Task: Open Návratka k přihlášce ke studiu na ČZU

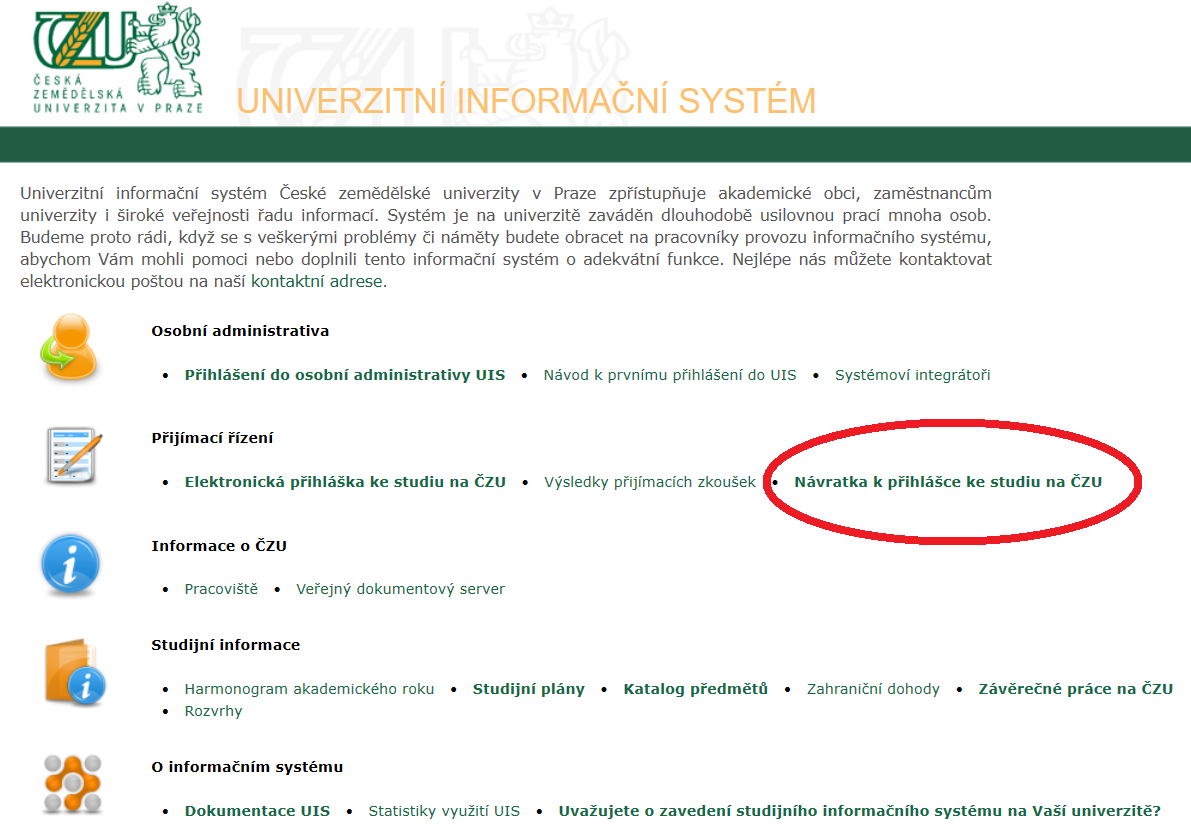Action: (948, 482)
